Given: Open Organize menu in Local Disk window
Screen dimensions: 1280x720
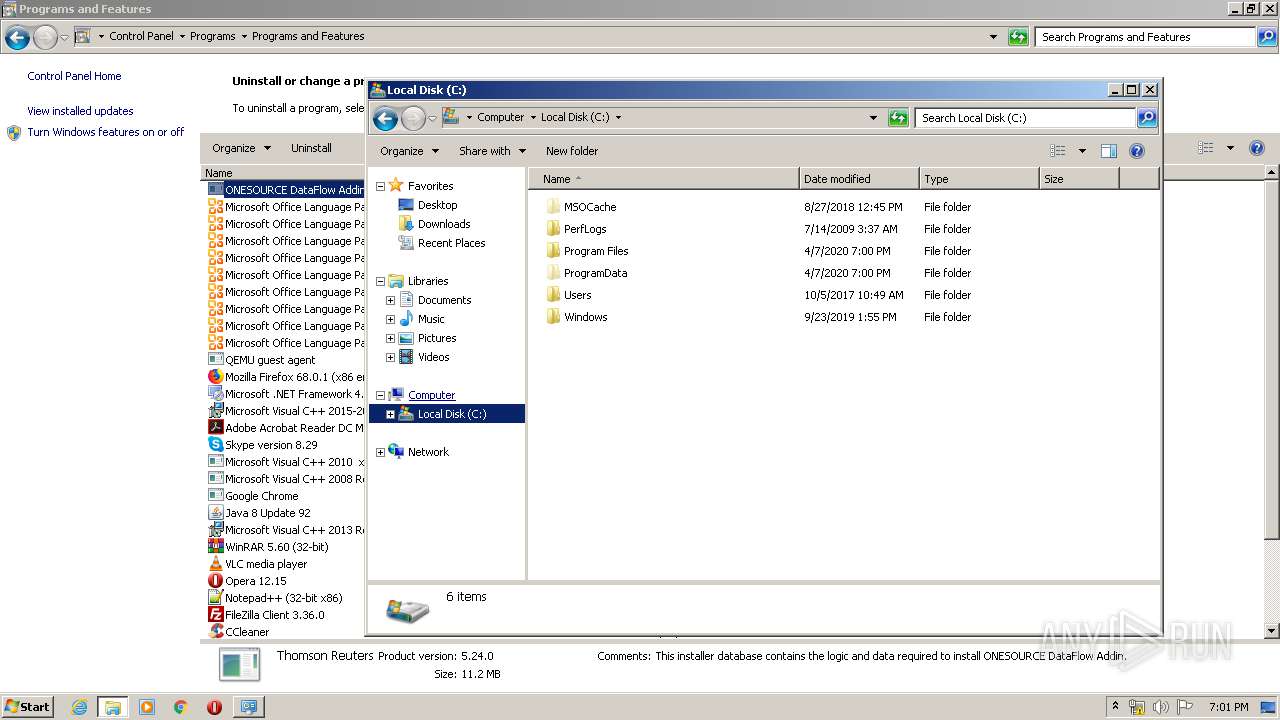Looking at the screenshot, I should tap(409, 151).
